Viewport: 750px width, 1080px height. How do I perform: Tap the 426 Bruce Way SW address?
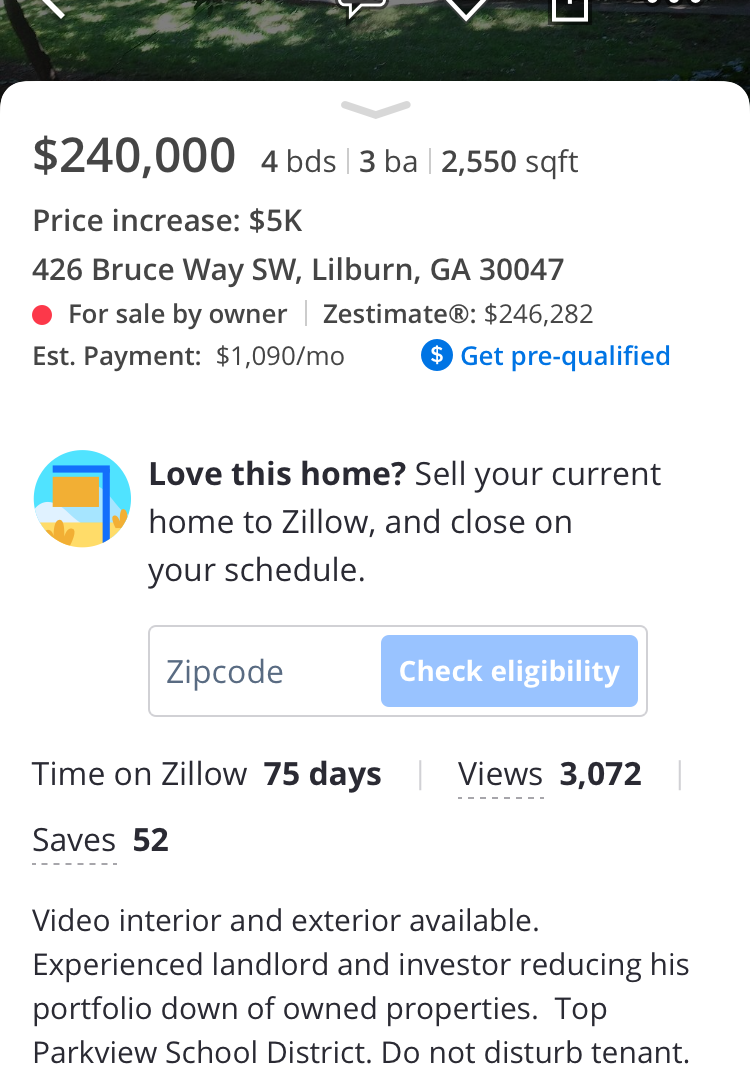[298, 269]
